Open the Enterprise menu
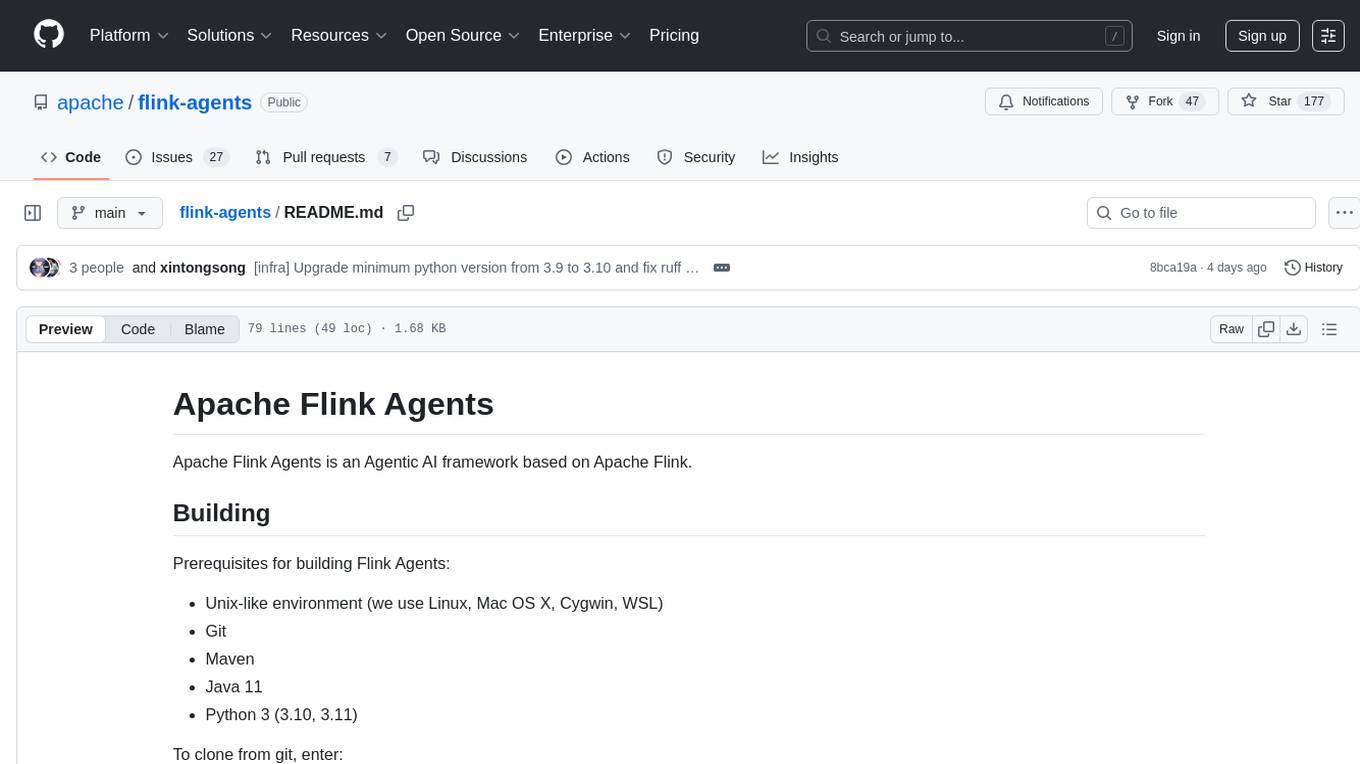 pyautogui.click(x=585, y=35)
